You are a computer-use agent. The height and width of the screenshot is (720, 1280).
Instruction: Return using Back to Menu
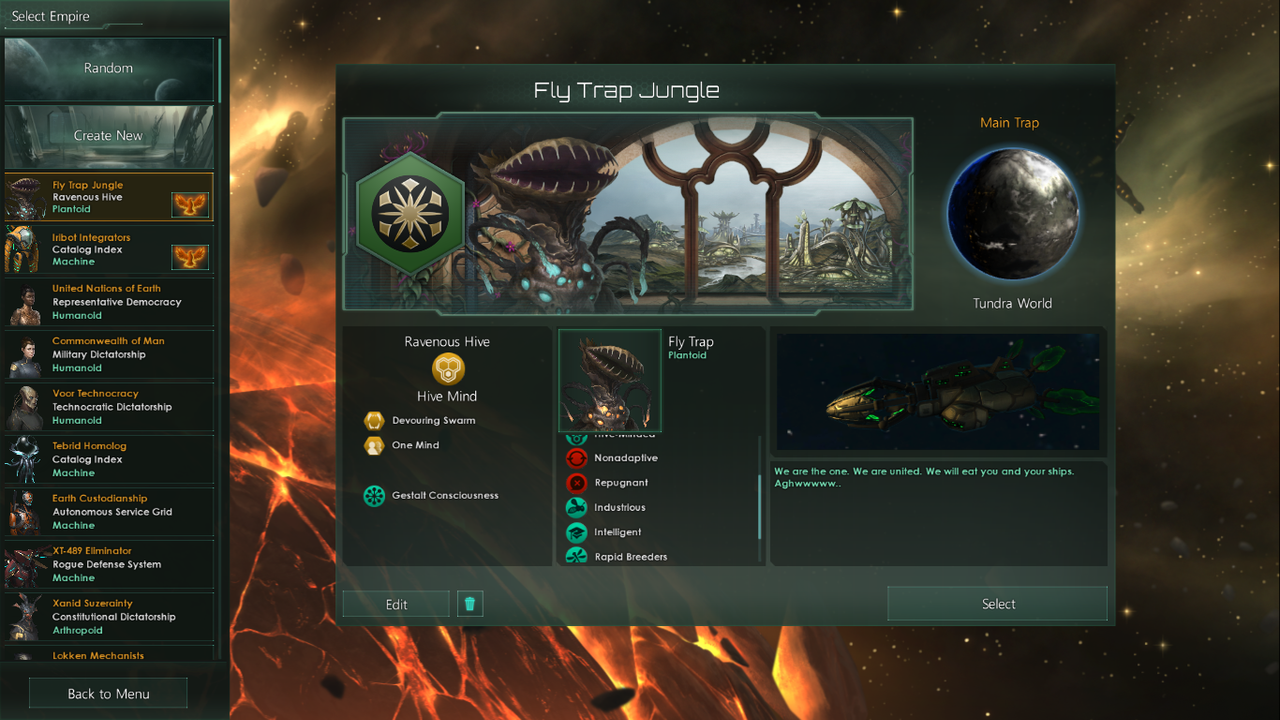point(109,694)
